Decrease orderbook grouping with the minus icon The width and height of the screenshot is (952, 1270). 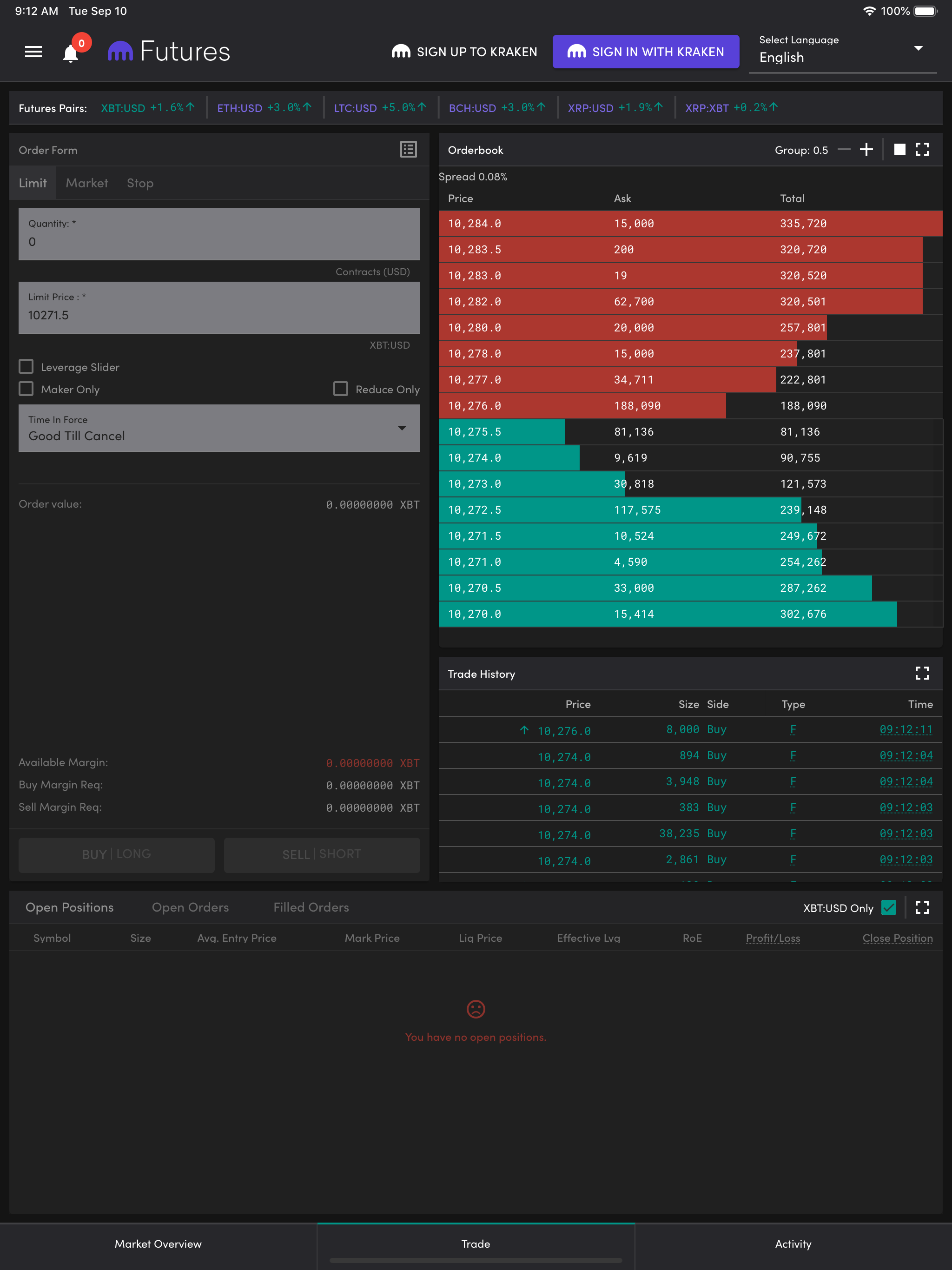click(x=844, y=149)
